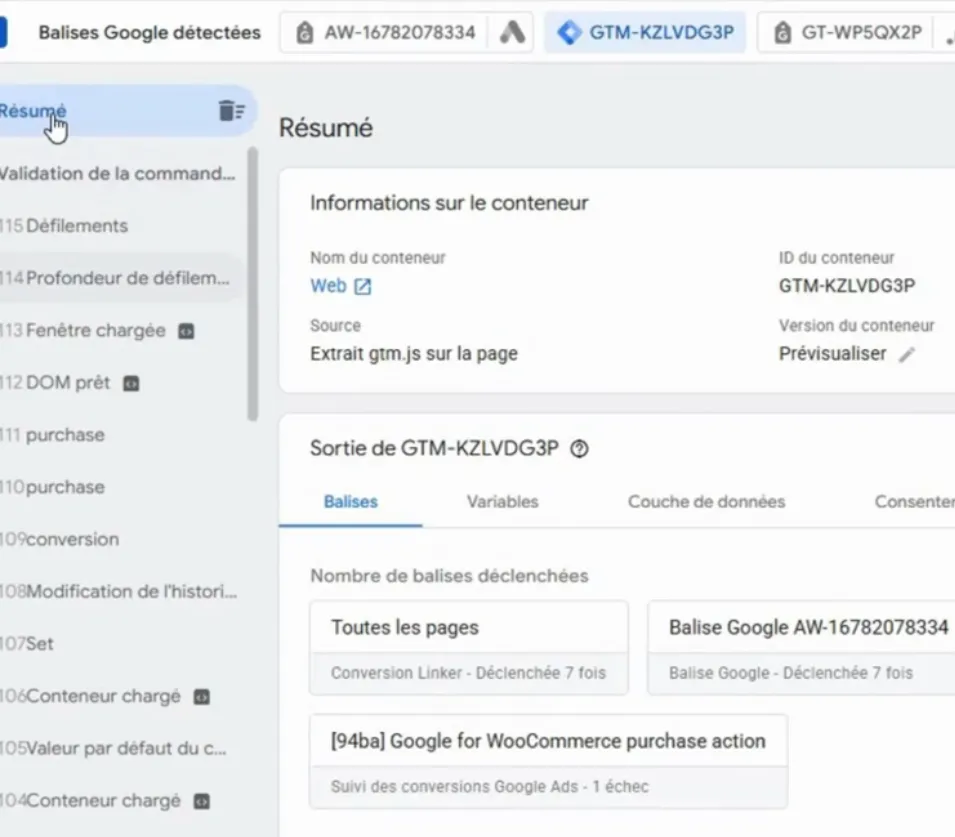Switch to the Variables tab

click(502, 502)
